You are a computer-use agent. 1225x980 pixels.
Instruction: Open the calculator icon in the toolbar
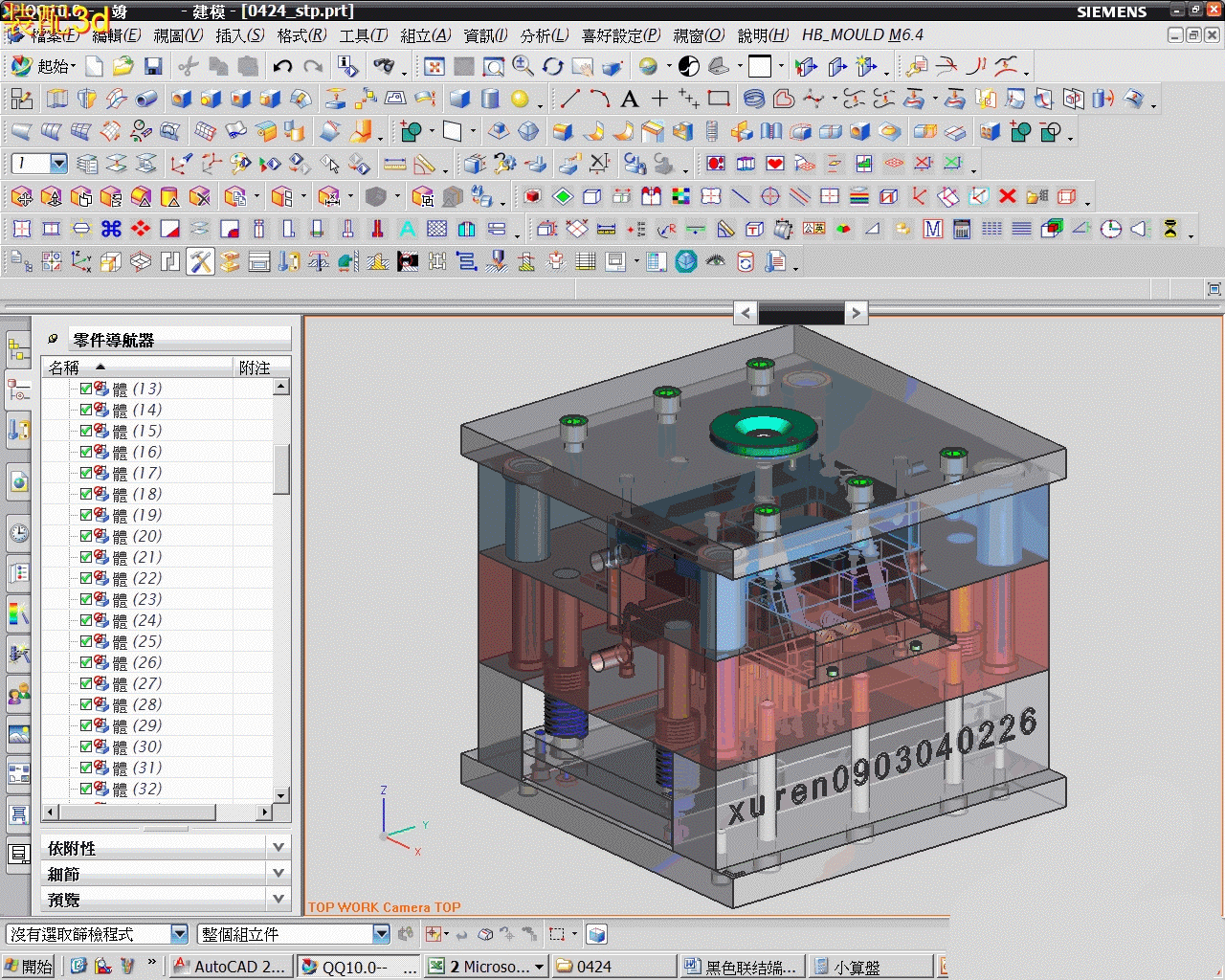coord(962,229)
